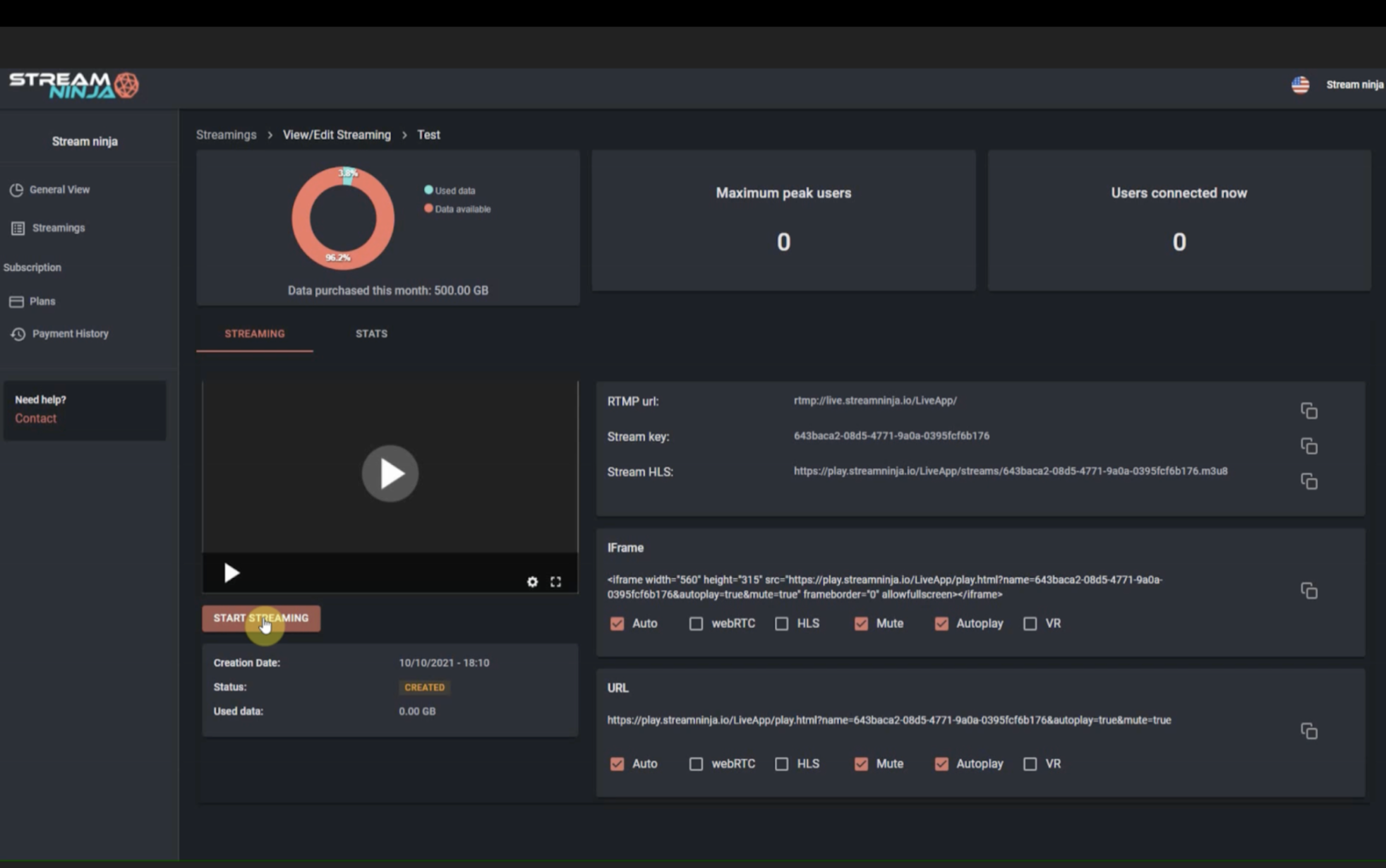
Task: Toggle Autoplay checkbox in IFrame section
Action: [x=941, y=624]
